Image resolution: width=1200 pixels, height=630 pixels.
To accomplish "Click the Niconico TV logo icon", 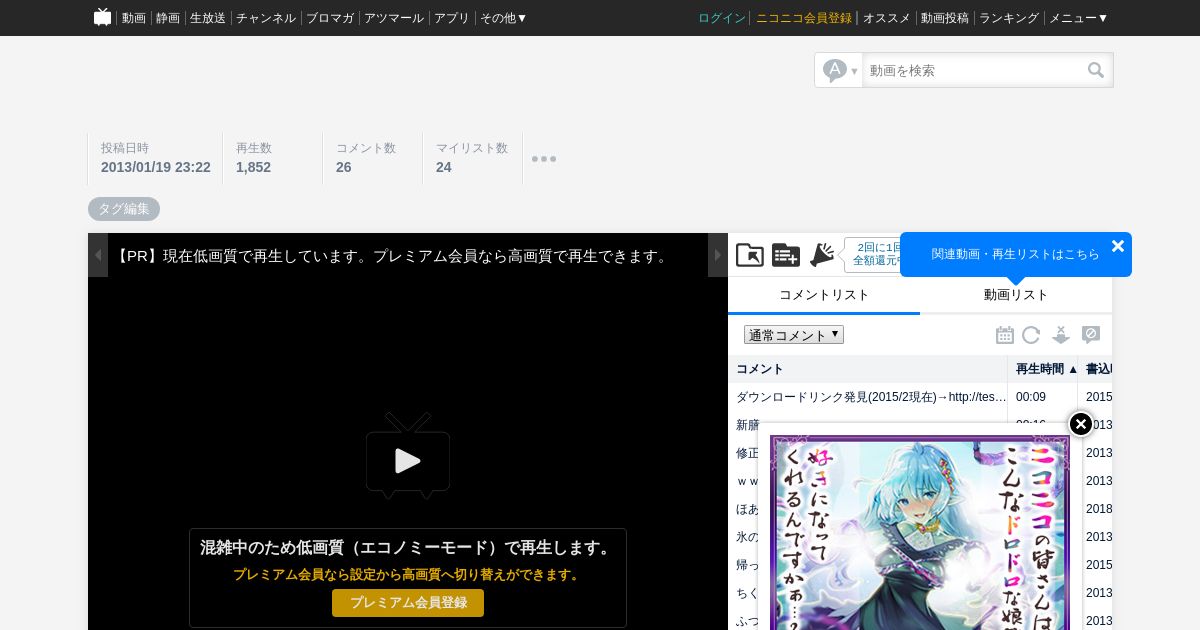I will (x=102, y=17).
